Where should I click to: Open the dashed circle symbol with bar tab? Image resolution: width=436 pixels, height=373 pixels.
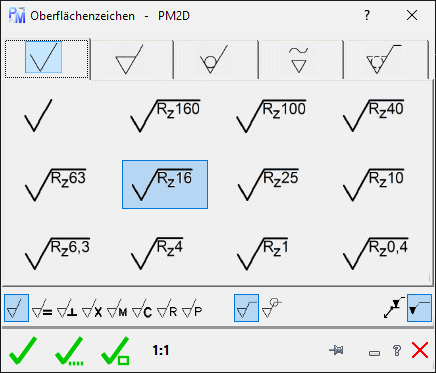(x=386, y=59)
